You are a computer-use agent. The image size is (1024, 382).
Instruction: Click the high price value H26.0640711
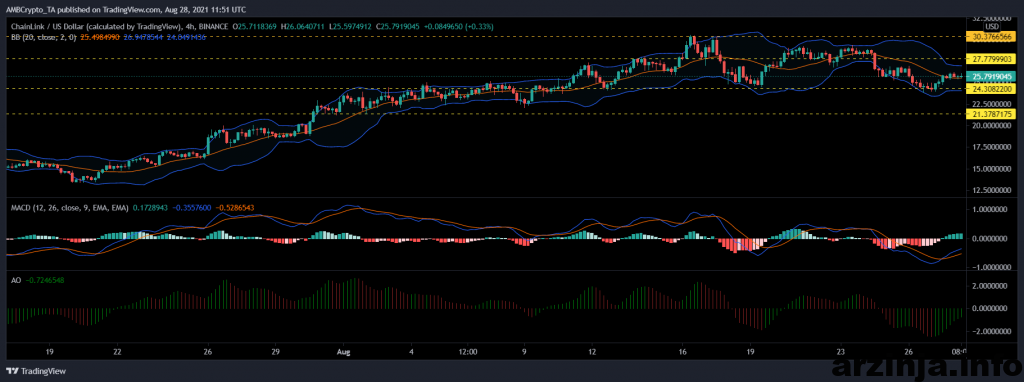(303, 27)
